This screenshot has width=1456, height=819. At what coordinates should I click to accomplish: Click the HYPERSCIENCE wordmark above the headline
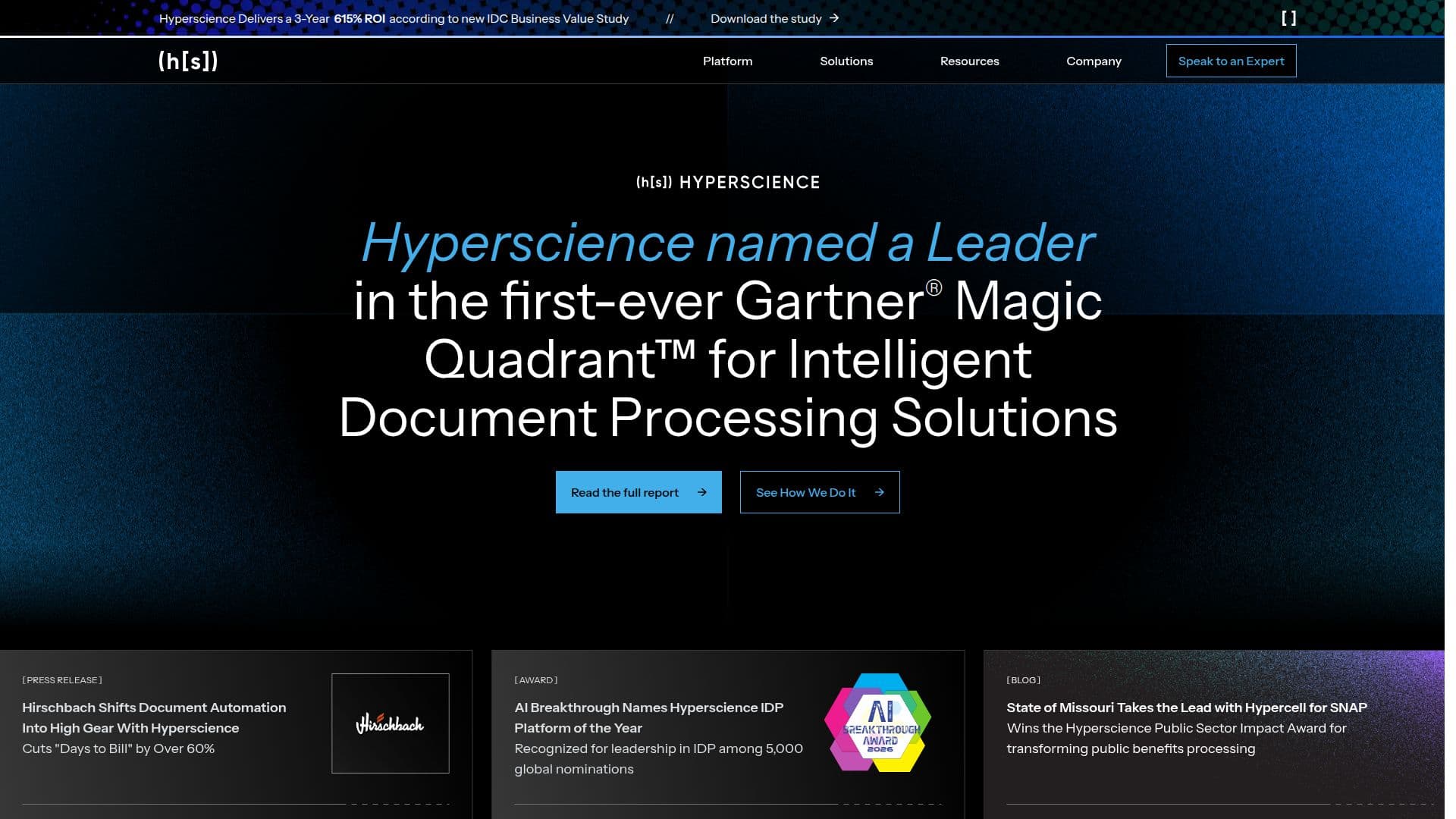point(728,182)
